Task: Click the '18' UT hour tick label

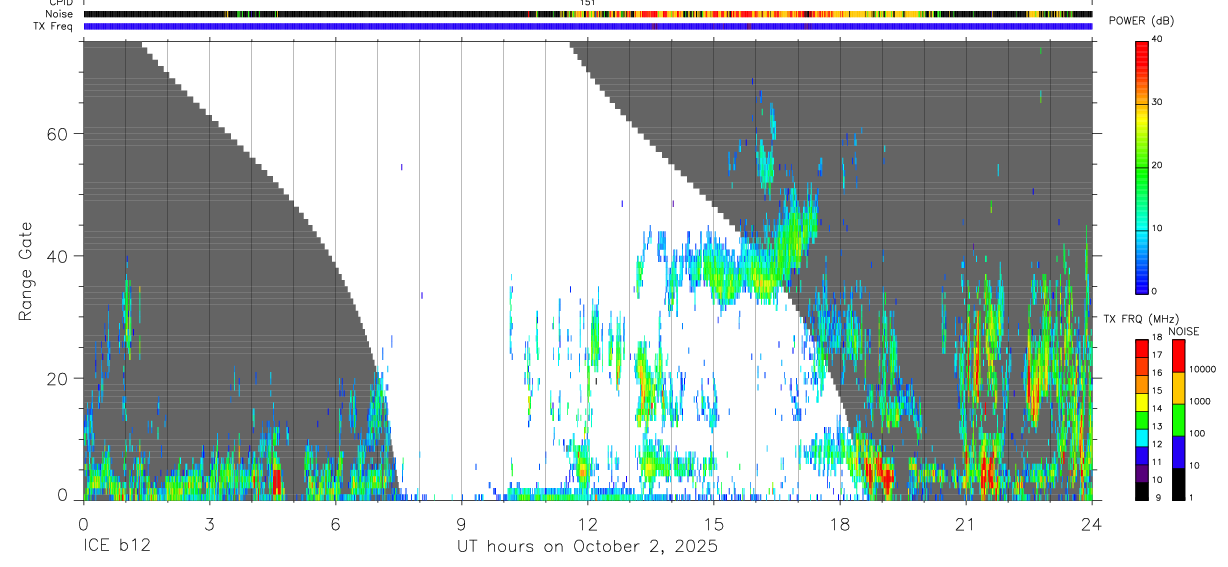Action: (840, 523)
